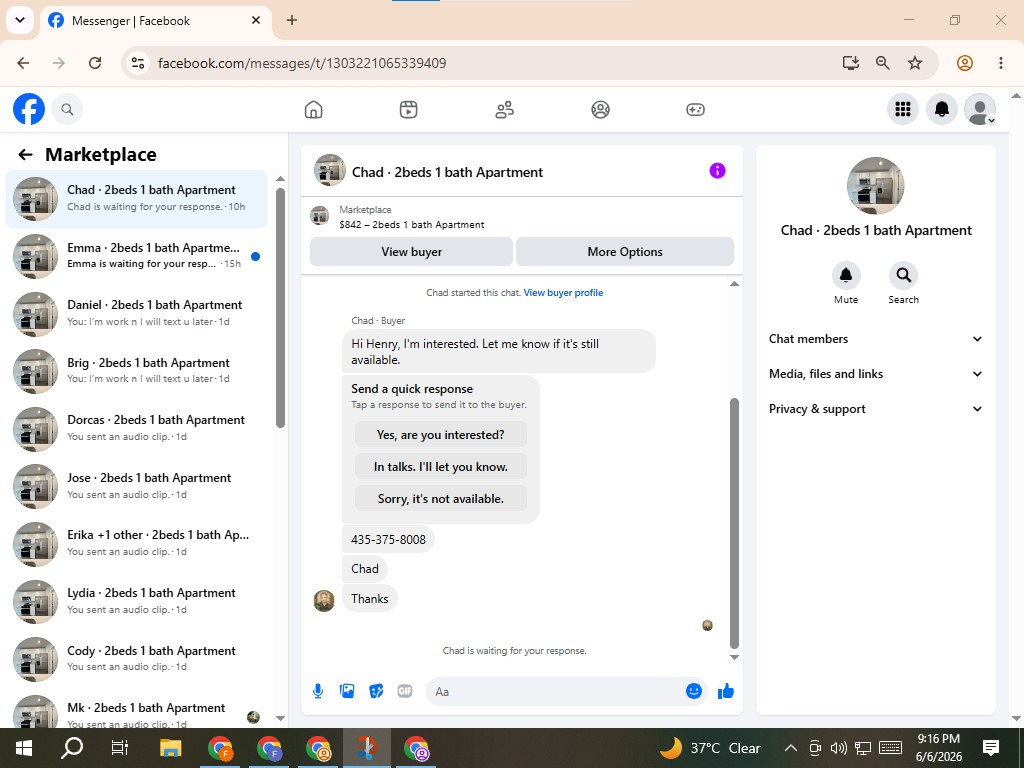
Task: Send quick reply 'Sorry, it's not available.'
Action: (441, 499)
